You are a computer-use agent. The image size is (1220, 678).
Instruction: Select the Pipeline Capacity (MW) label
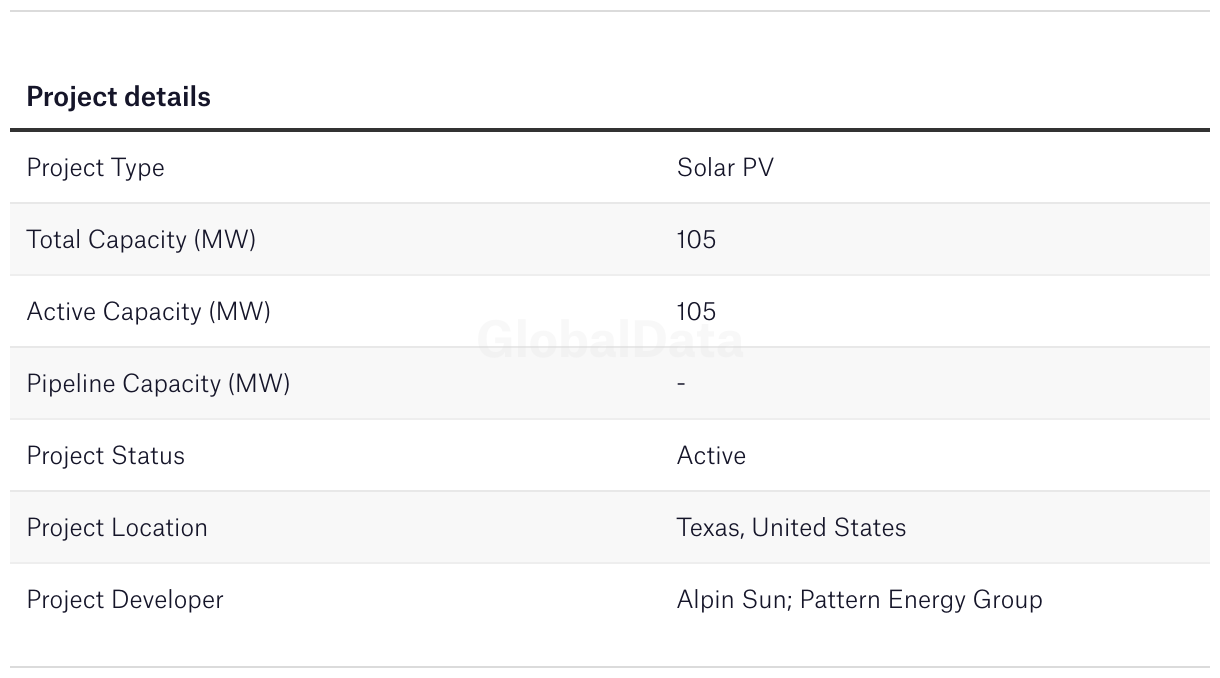158,384
